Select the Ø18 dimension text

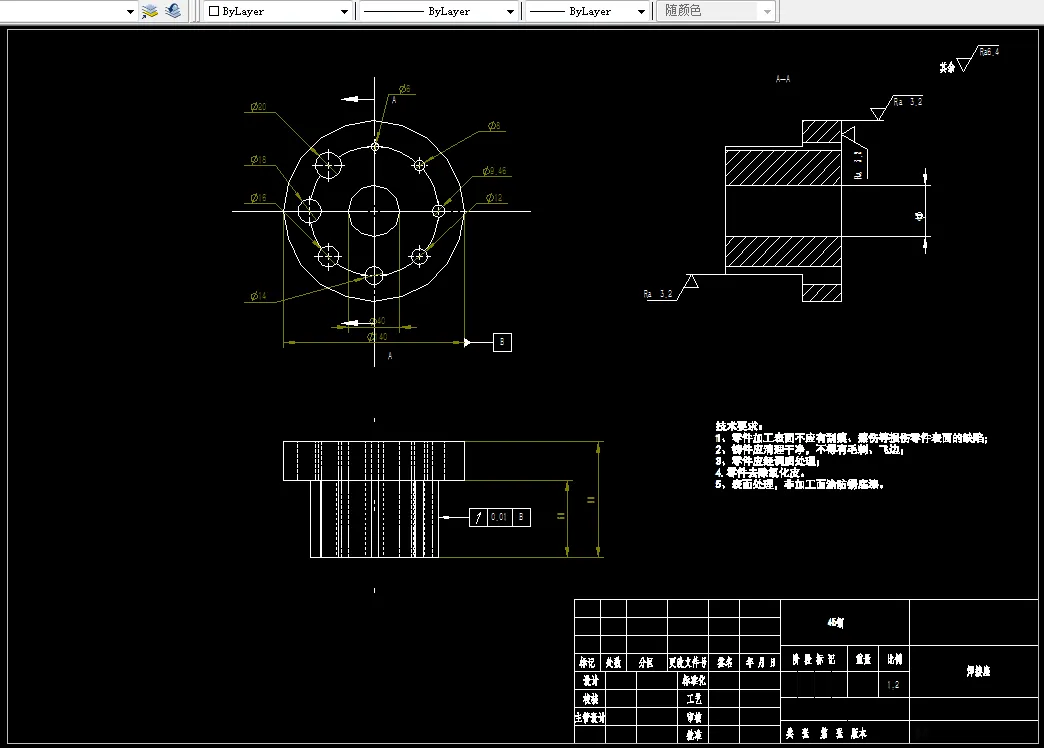258,159
